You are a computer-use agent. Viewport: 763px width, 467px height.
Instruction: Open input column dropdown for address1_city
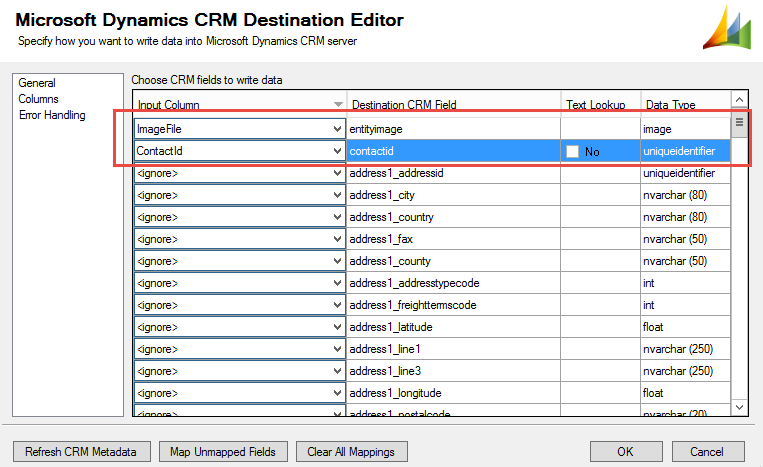tap(337, 195)
